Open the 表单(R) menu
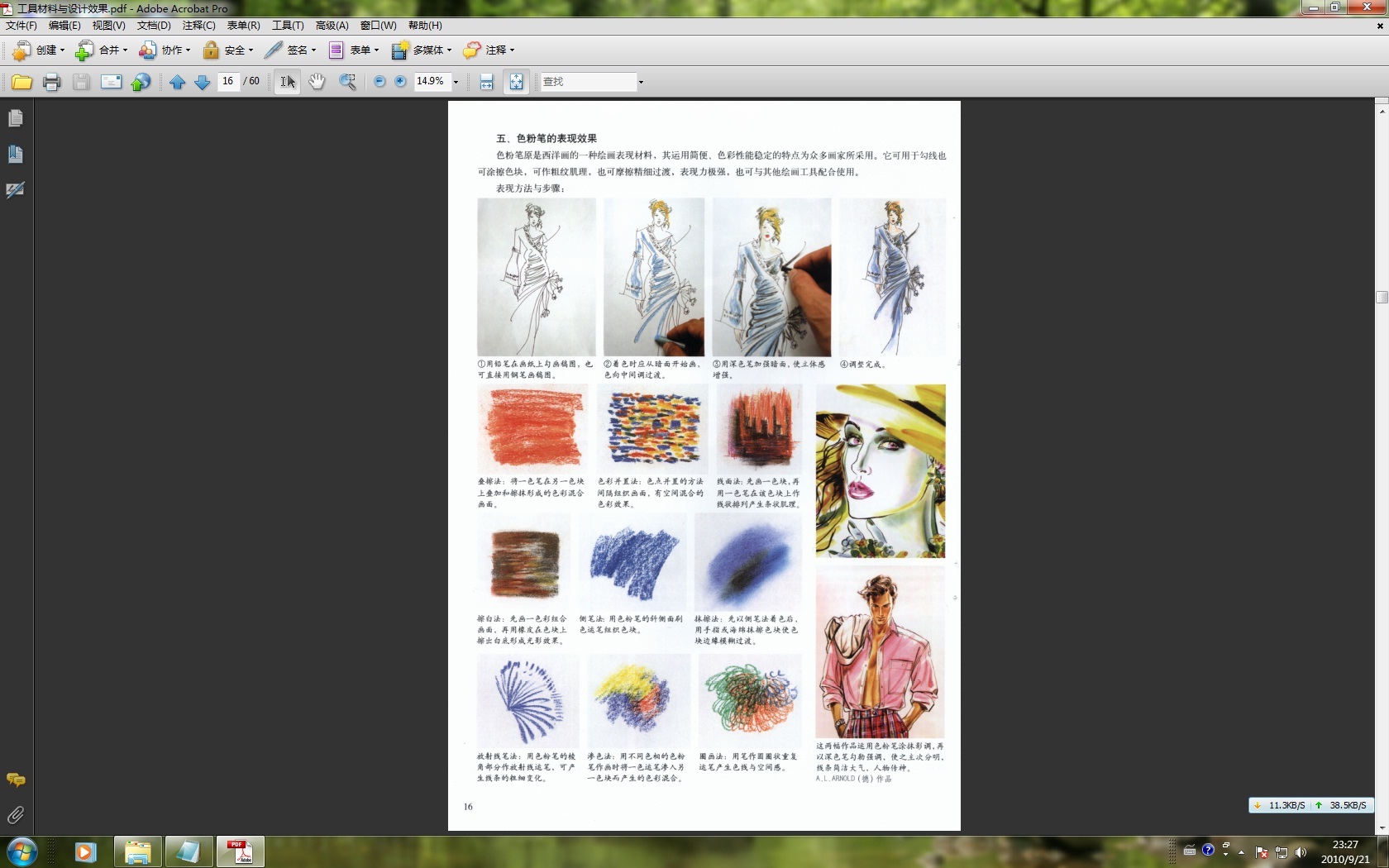The image size is (1389, 868). click(243, 26)
